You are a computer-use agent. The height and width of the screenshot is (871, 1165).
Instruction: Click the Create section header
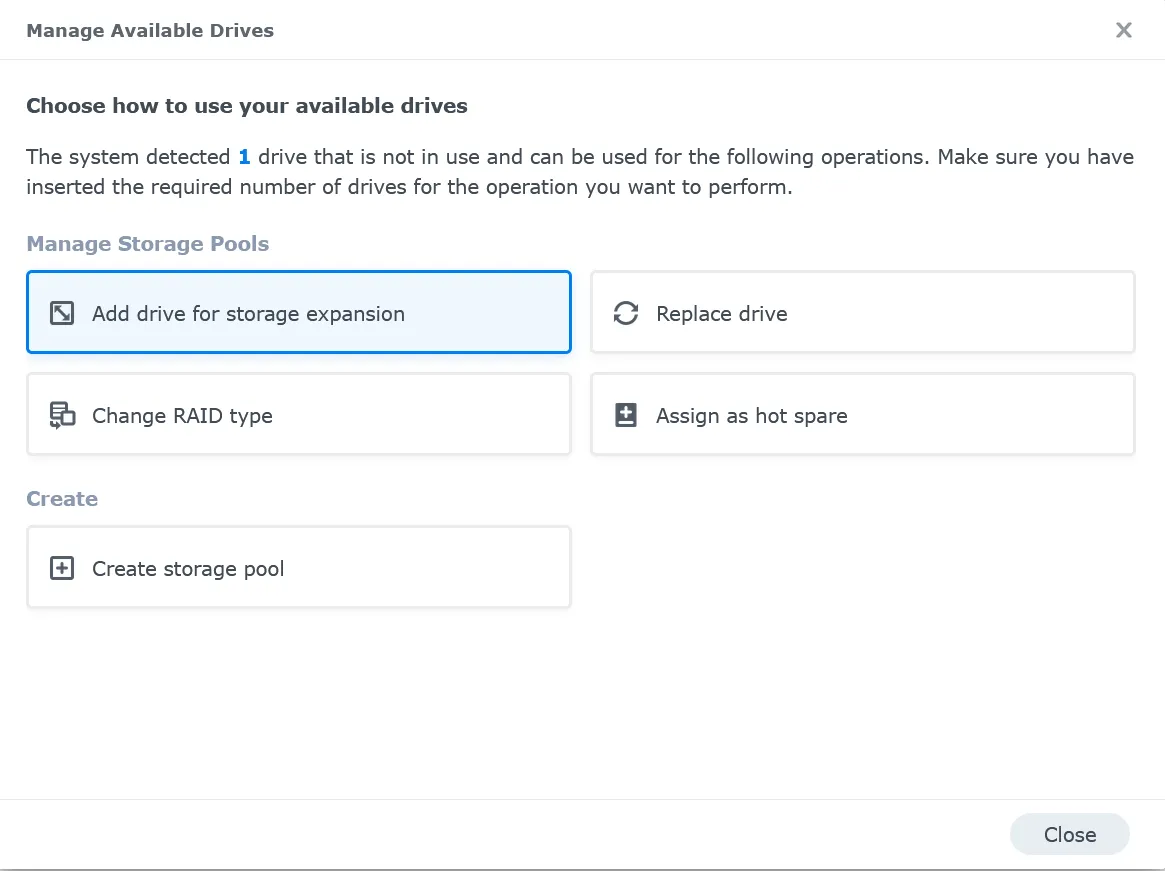62,499
